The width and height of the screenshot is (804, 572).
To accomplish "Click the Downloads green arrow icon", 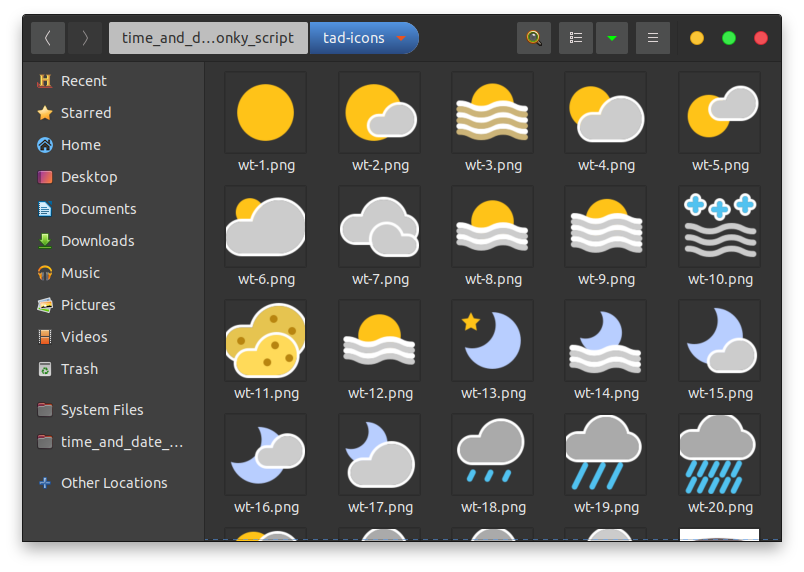I will point(45,241).
